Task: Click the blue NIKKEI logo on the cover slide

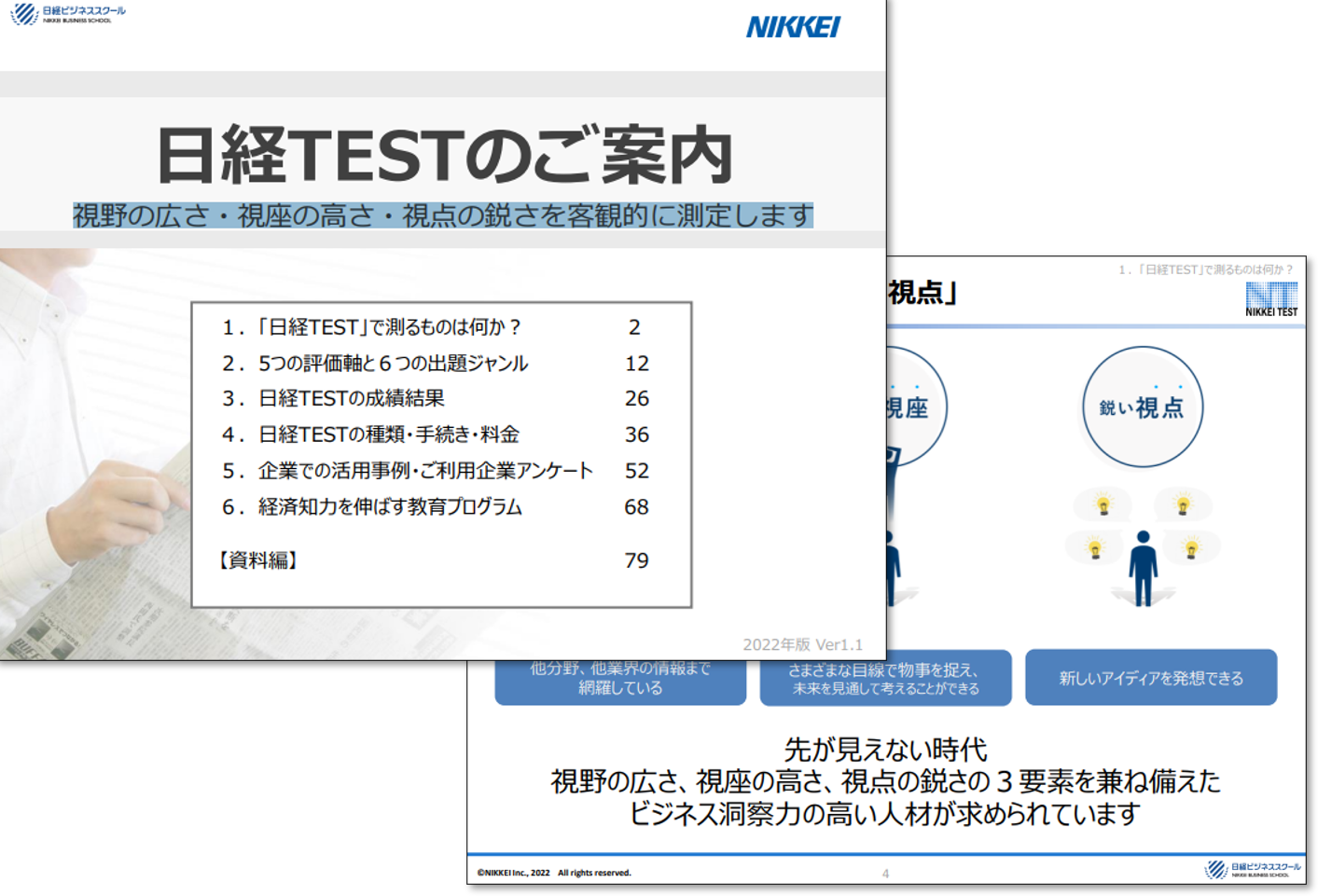Action: click(x=794, y=27)
